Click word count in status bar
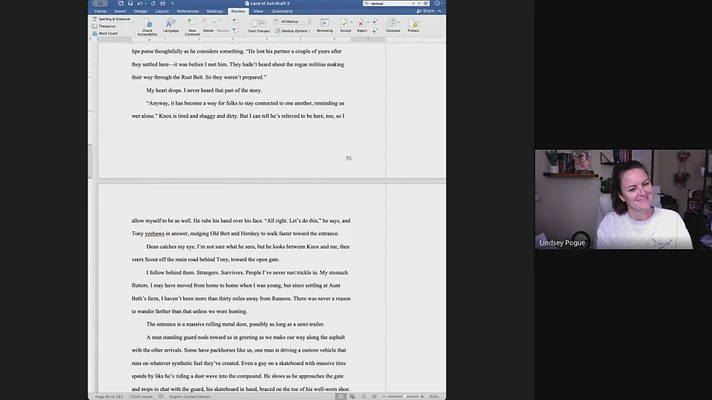The width and height of the screenshot is (712, 400). pyautogui.click(x=141, y=396)
